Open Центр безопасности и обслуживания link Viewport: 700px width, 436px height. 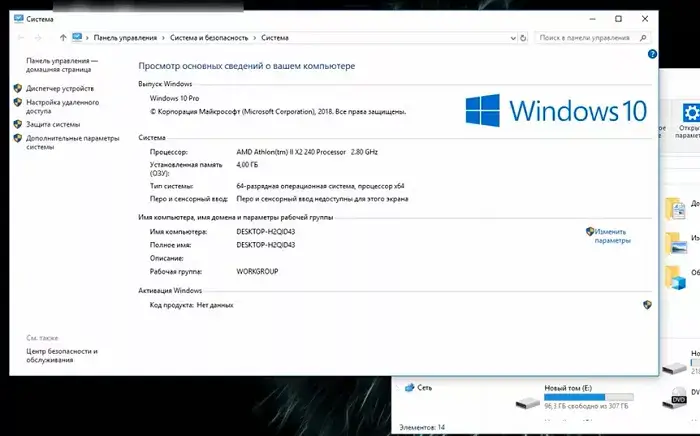click(62, 355)
